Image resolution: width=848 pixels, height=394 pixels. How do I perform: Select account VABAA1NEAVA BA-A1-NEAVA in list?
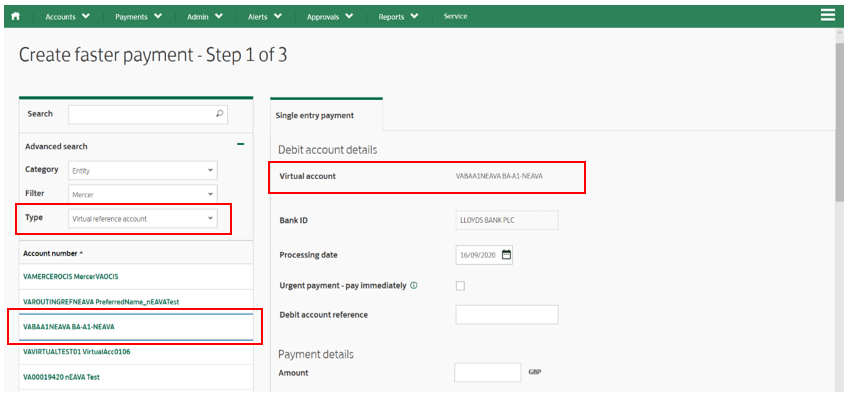(136, 326)
